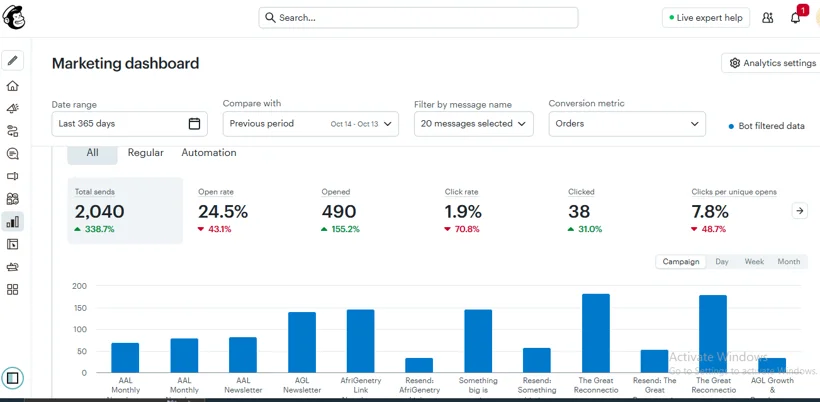The width and height of the screenshot is (820, 402).
Task: Switch to the Regular tab
Action: tap(146, 153)
